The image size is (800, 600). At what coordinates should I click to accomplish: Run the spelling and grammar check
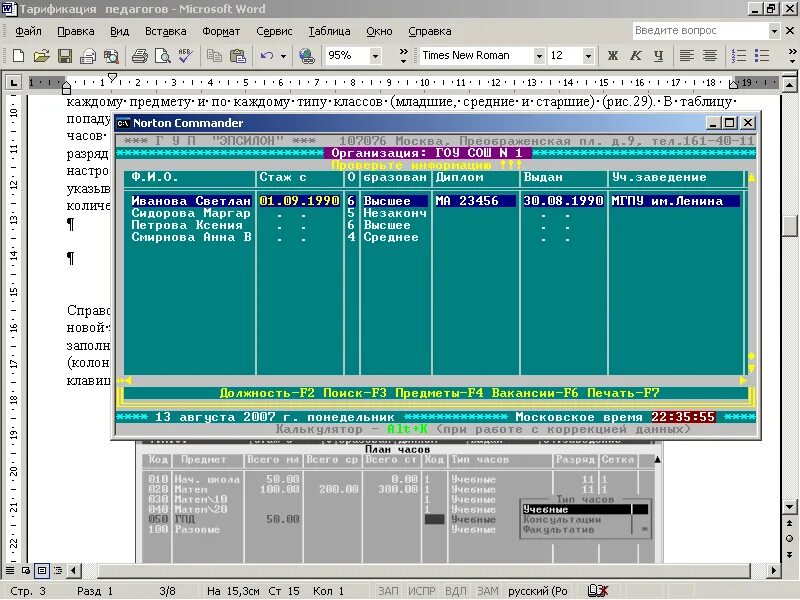[185, 56]
